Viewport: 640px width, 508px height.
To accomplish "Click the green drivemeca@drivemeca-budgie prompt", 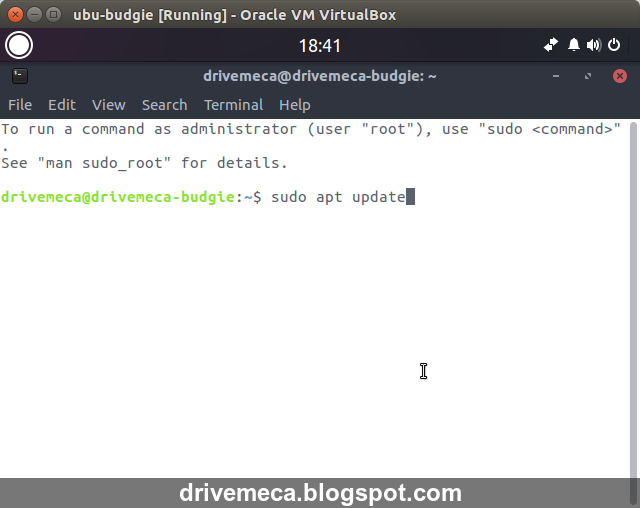I will tap(118, 197).
